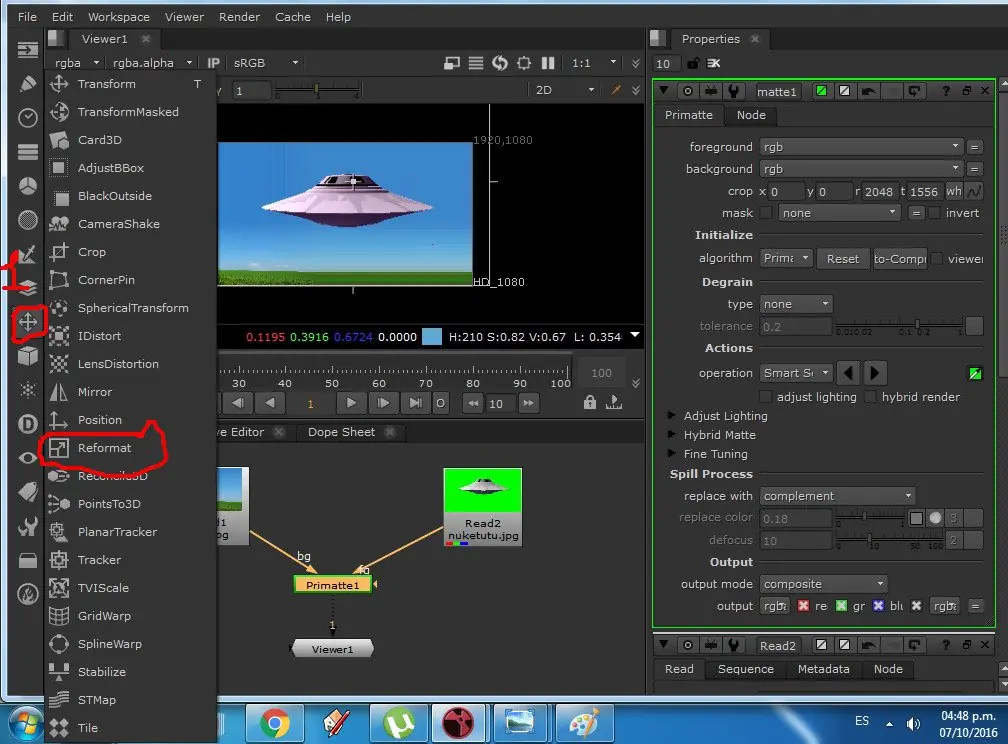This screenshot has height=744, width=1008.
Task: Toggle the red output channel checkbox
Action: point(804,606)
